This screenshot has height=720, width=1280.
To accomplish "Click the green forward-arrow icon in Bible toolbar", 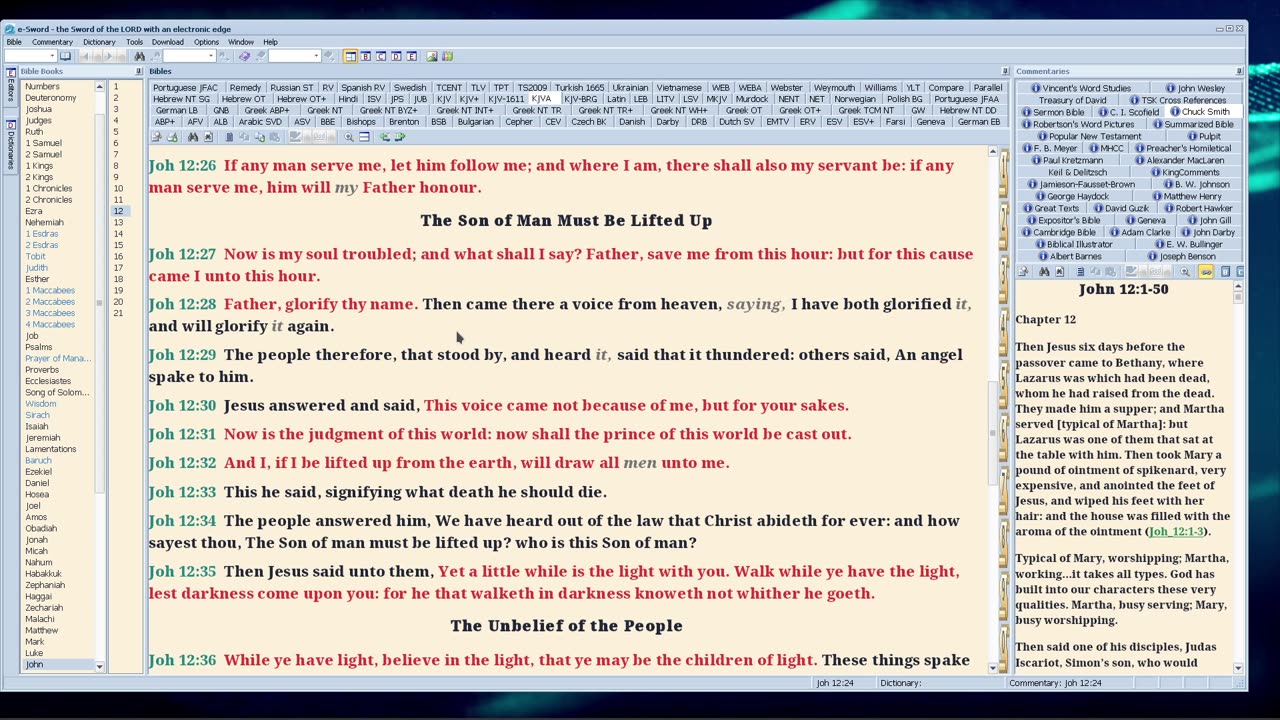I will coord(400,136).
